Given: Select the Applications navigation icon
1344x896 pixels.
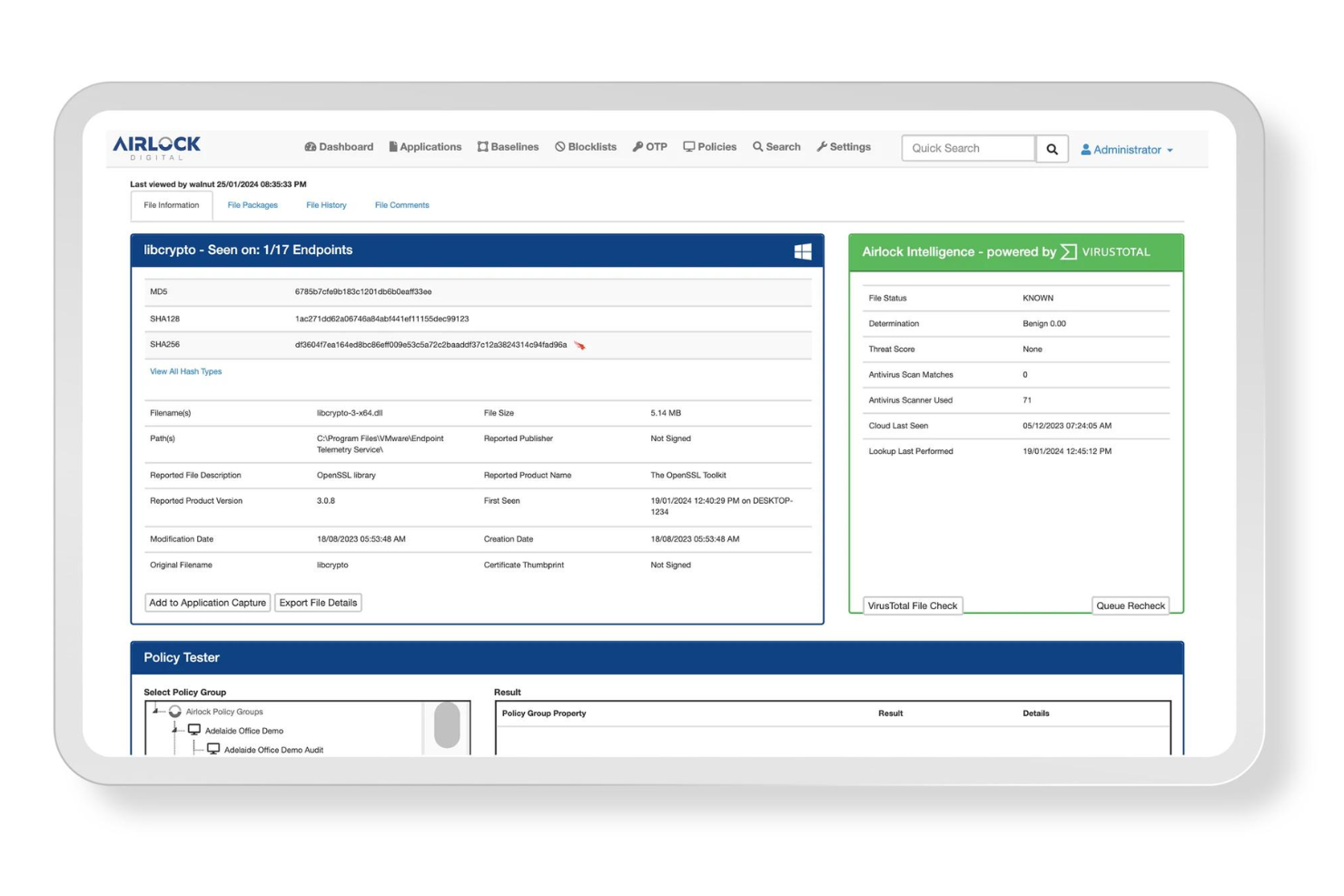Looking at the screenshot, I should (393, 146).
